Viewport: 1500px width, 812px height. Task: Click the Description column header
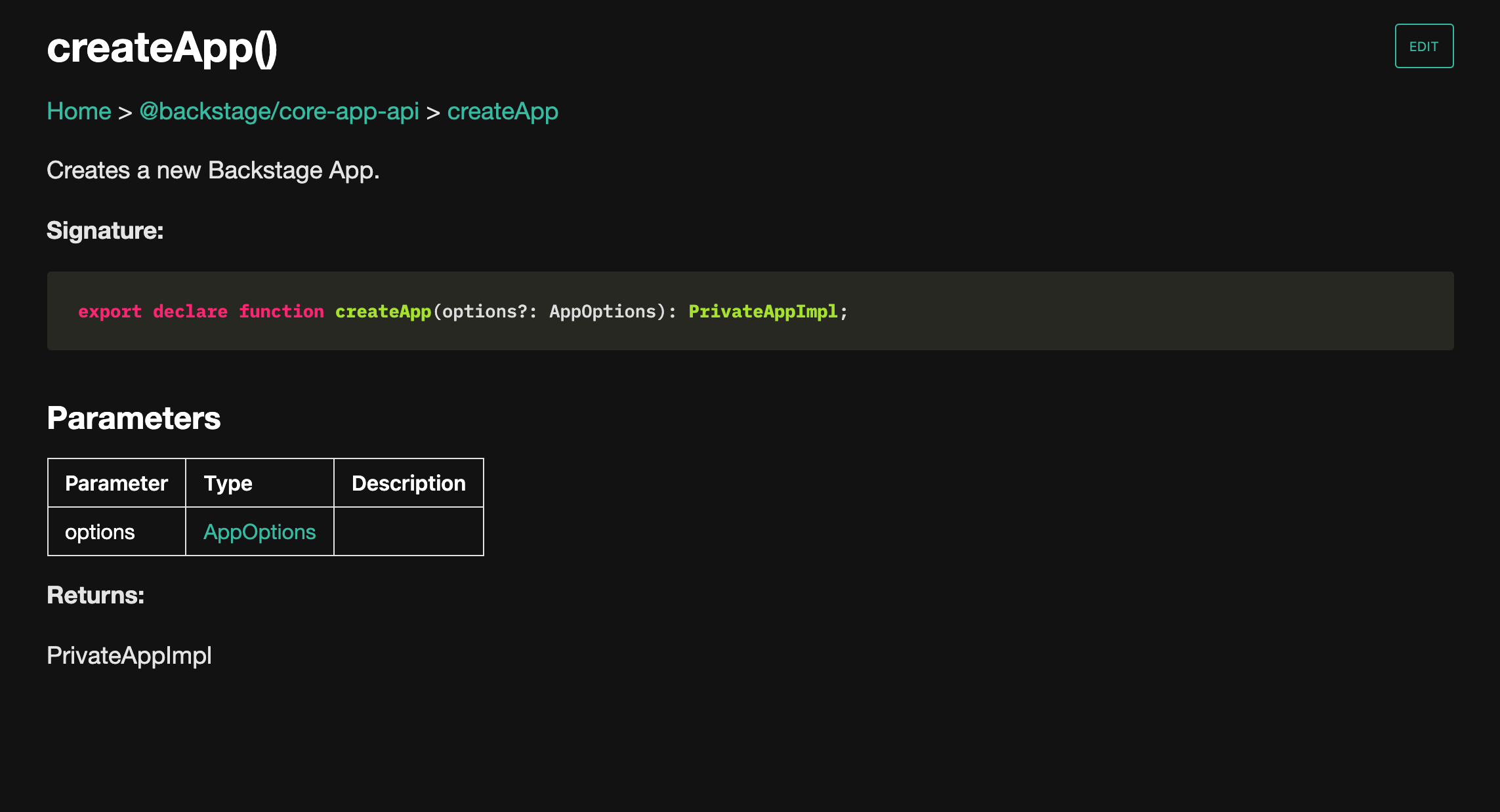[x=409, y=483]
